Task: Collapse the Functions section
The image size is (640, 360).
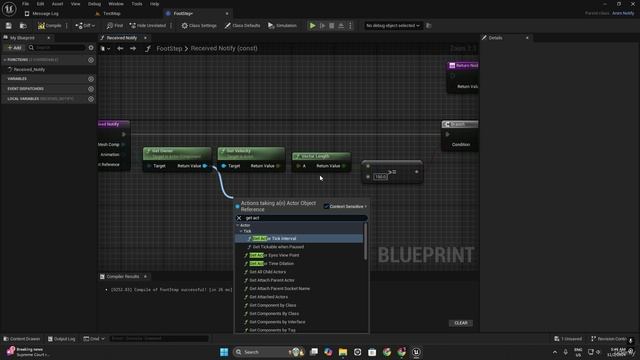Action: (x=5, y=60)
